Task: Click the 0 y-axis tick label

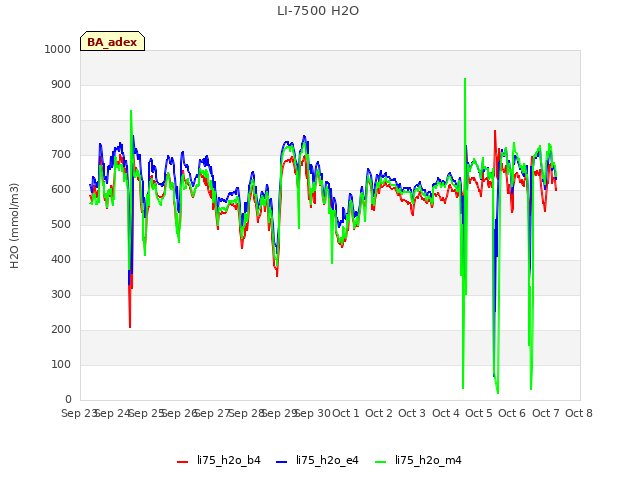Action: click(68, 400)
